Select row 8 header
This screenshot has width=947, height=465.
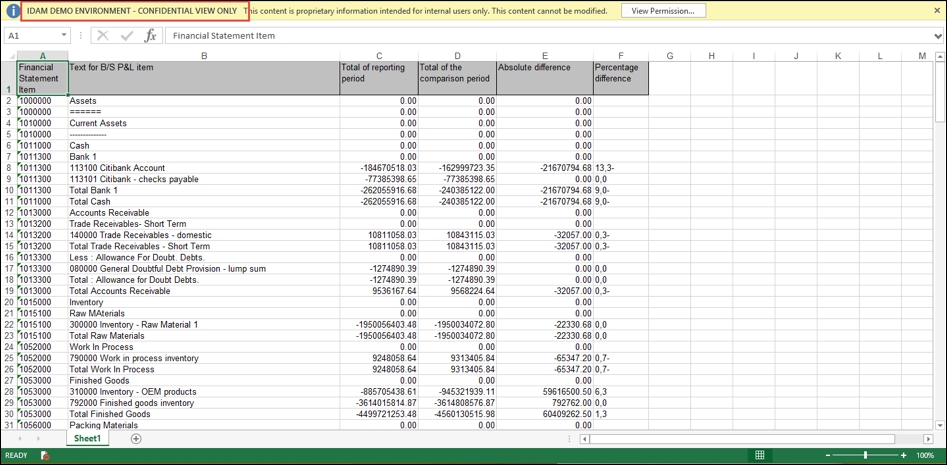pyautogui.click(x=8, y=168)
